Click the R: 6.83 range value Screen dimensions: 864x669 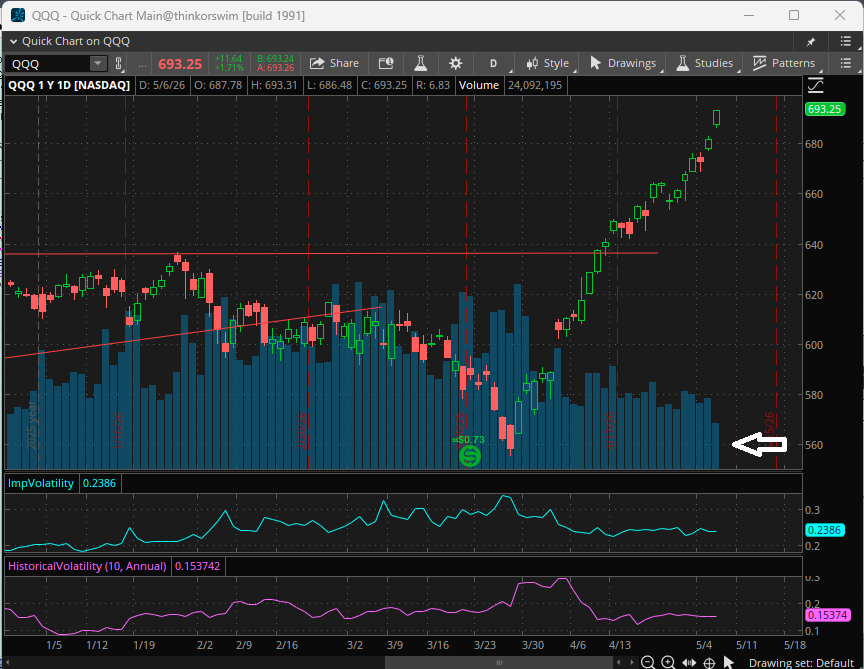pos(433,85)
